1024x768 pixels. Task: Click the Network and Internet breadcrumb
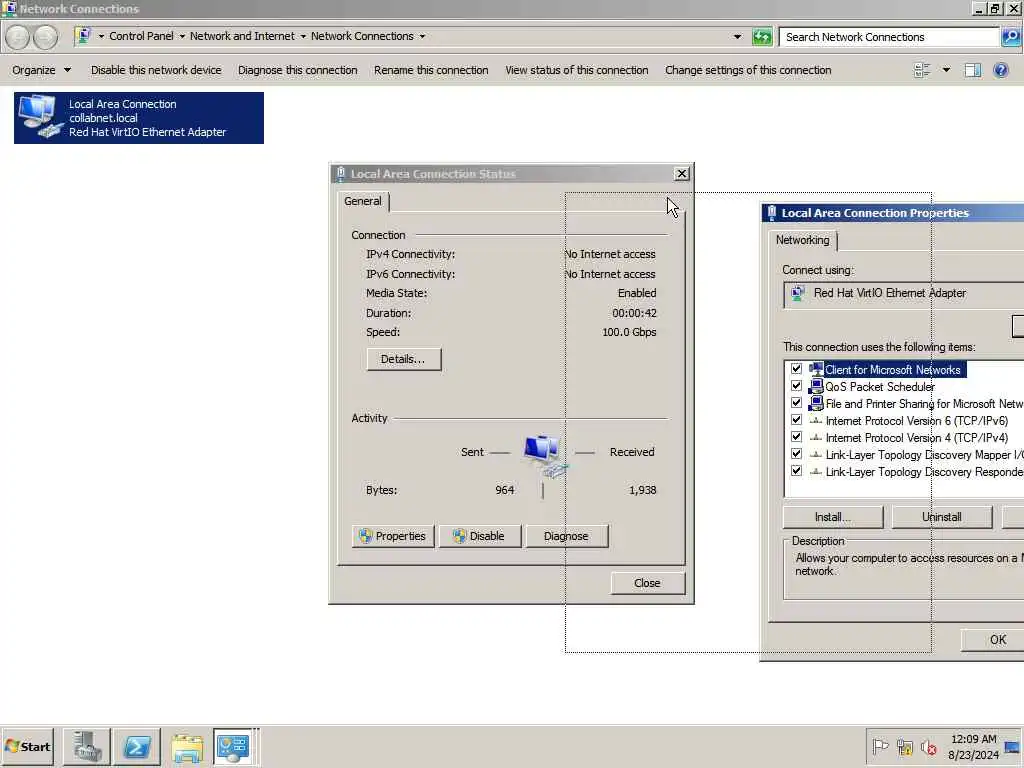tap(242, 37)
